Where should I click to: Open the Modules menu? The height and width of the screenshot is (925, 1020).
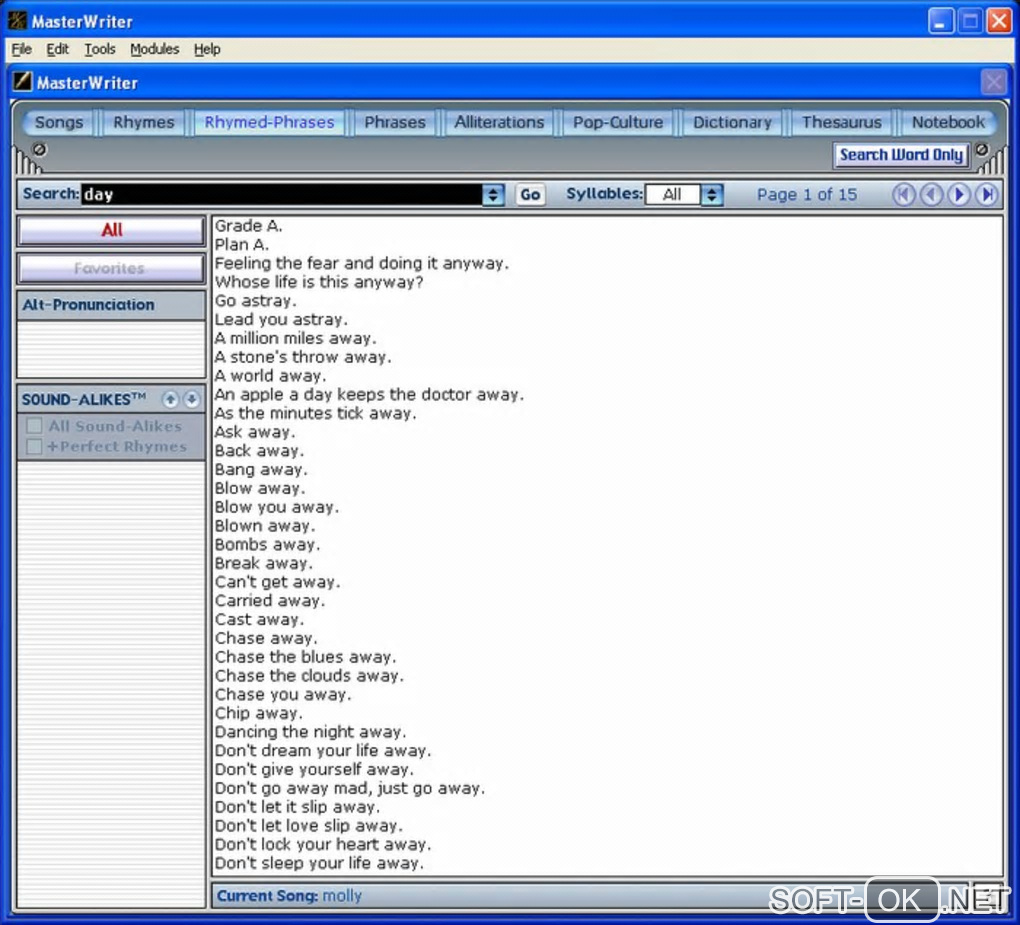click(154, 49)
